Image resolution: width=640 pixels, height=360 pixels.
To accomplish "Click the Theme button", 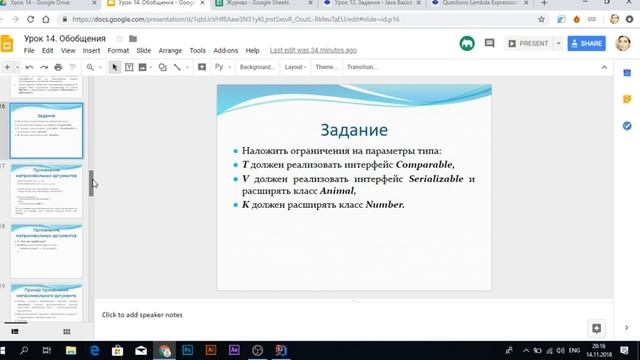I will (x=326, y=67).
